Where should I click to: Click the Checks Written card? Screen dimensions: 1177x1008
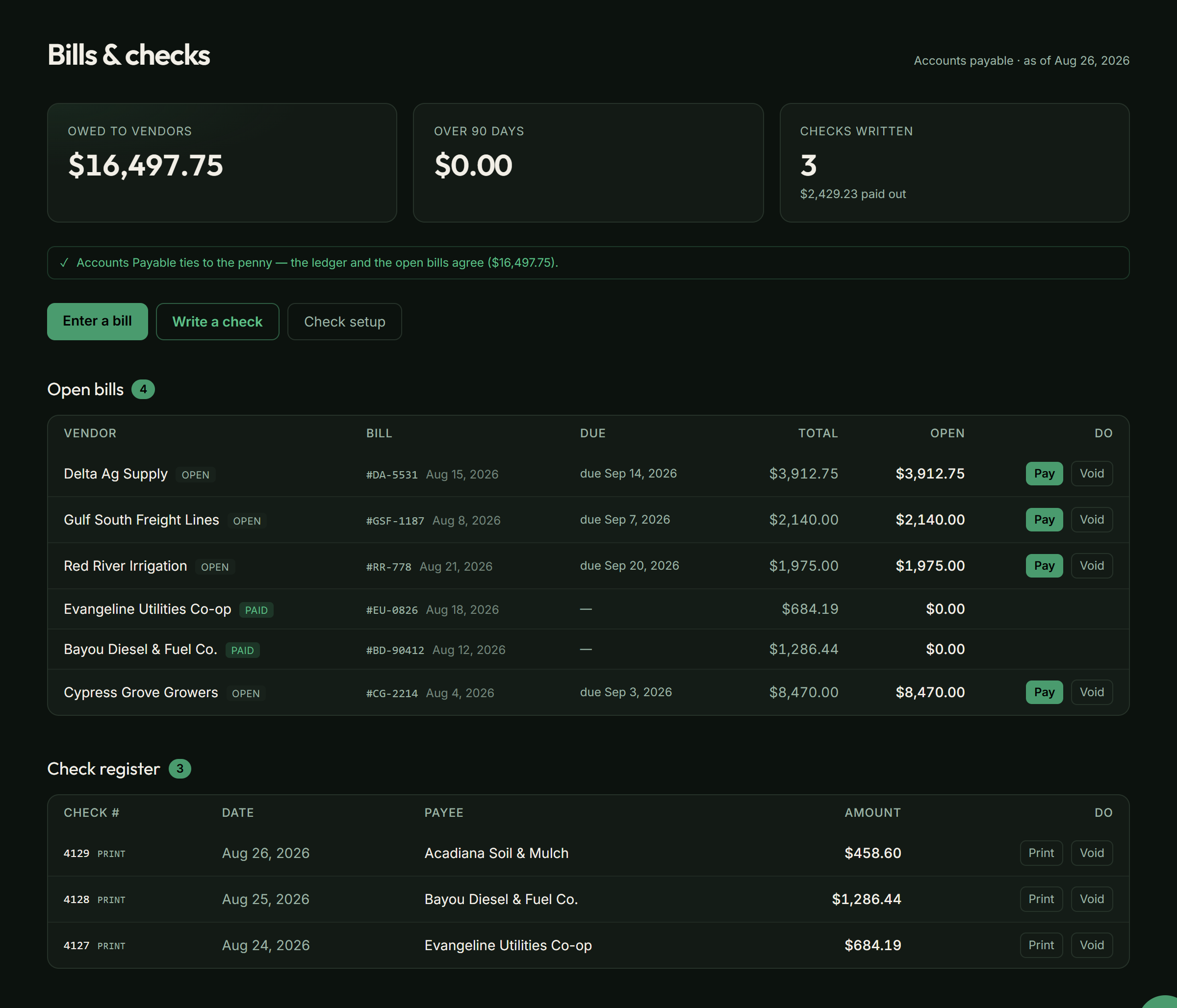954,162
